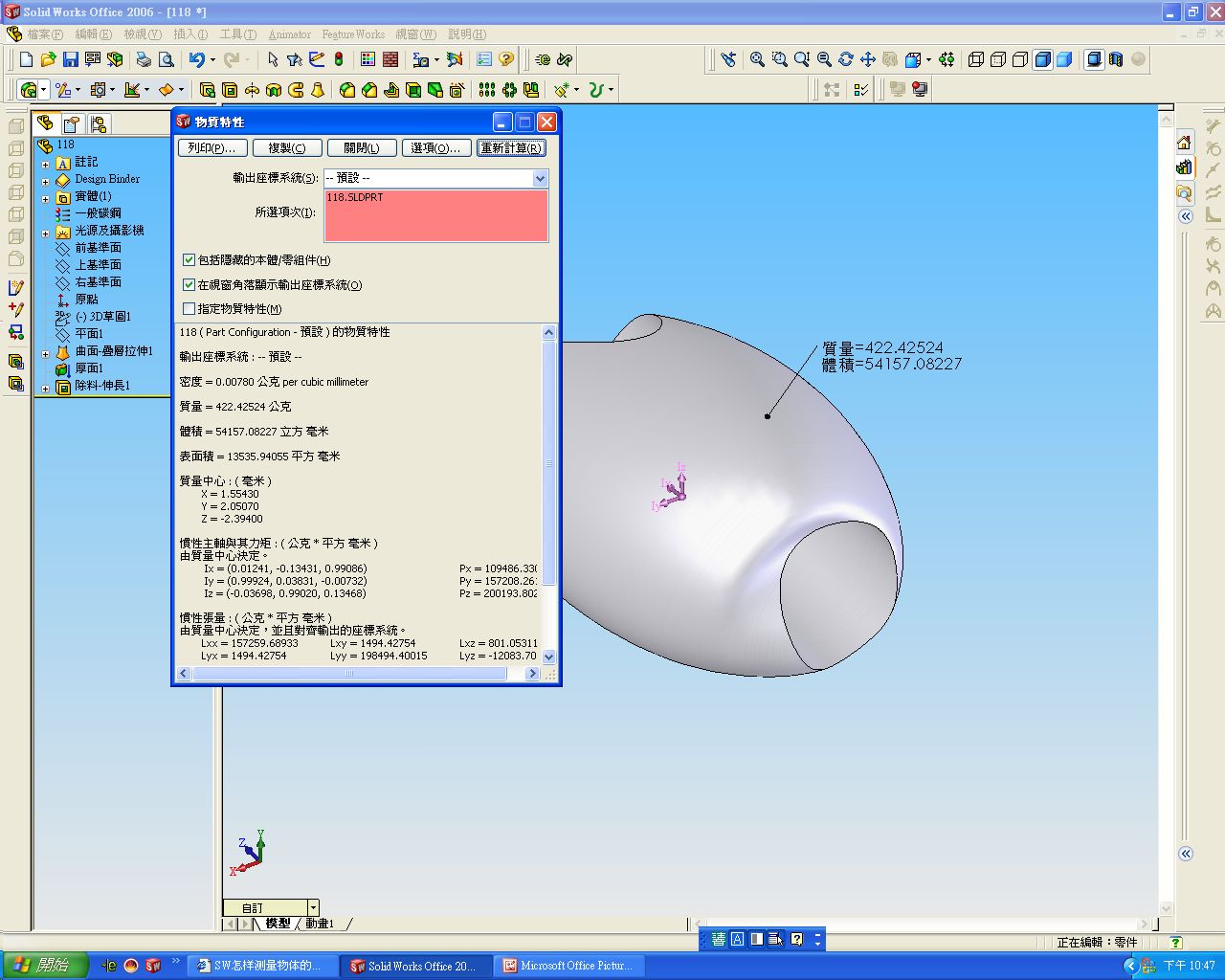Click the Rebuild traffic light icon
This screenshot has width=1225, height=980.
point(339,59)
